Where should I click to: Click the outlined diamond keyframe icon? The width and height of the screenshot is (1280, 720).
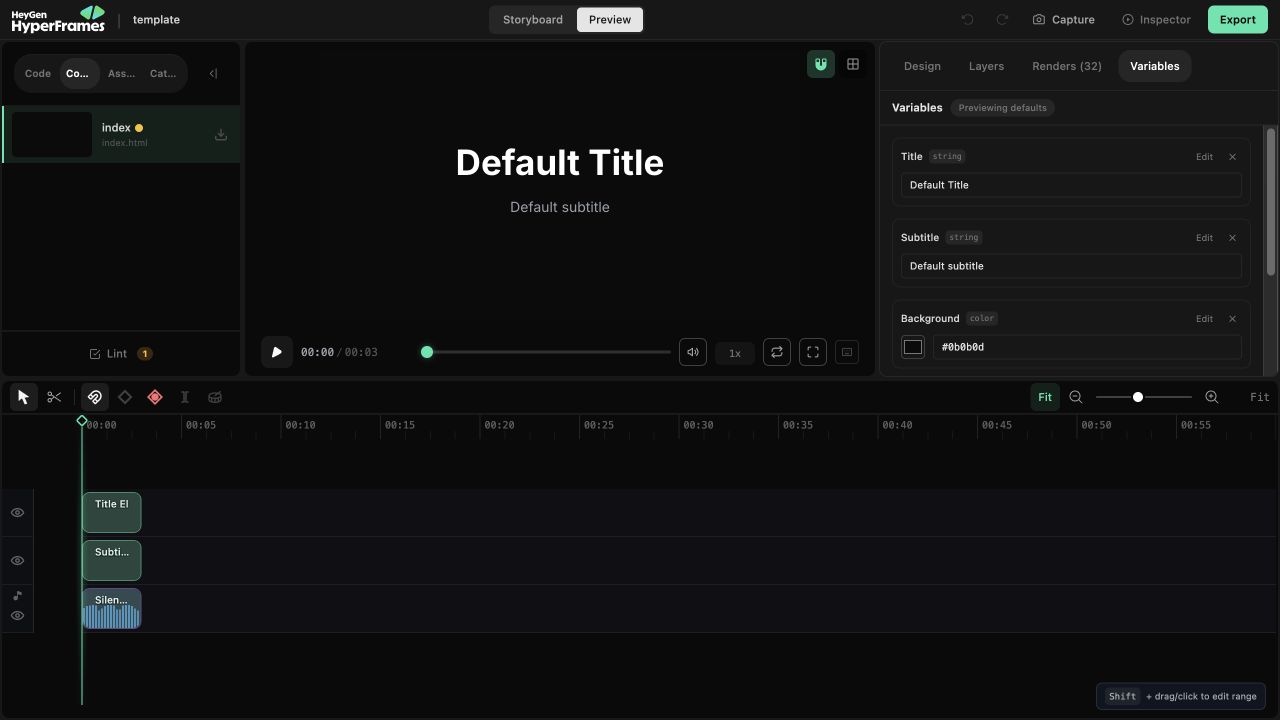(125, 397)
